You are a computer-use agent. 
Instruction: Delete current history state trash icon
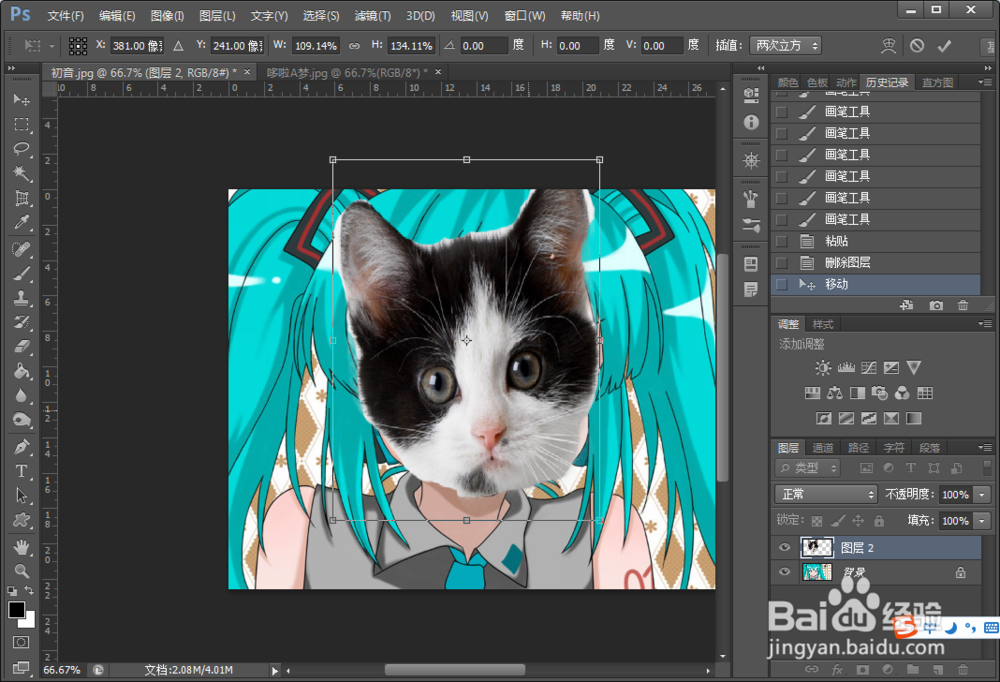pos(963,306)
